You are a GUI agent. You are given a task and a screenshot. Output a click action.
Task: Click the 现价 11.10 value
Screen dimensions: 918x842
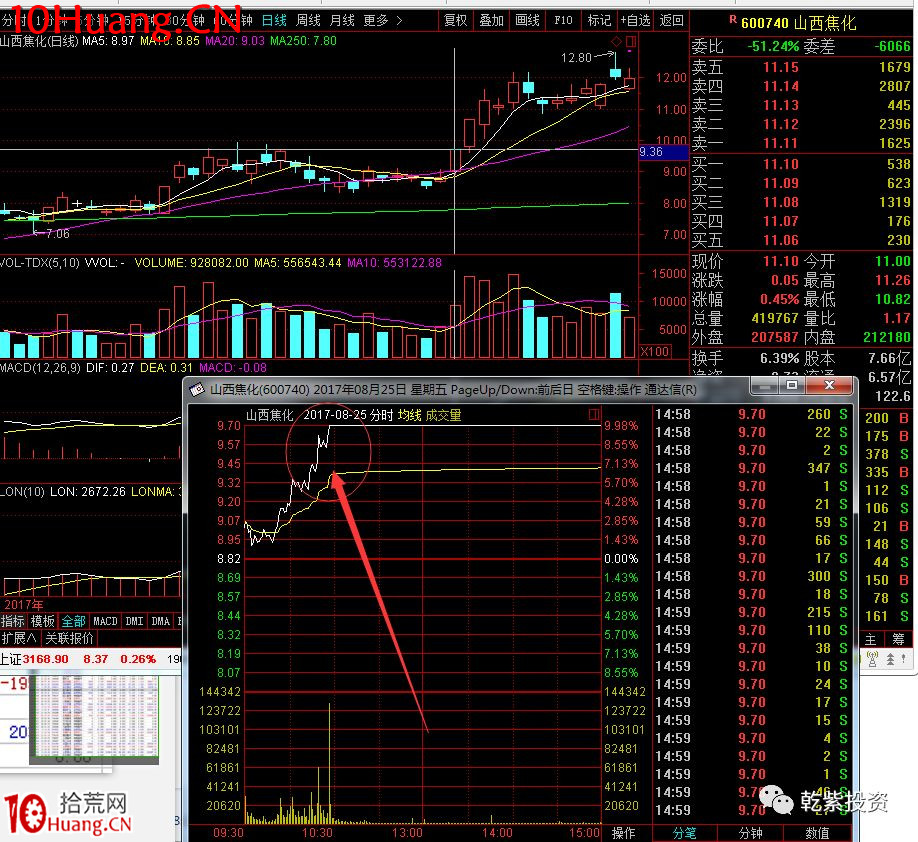pos(780,261)
